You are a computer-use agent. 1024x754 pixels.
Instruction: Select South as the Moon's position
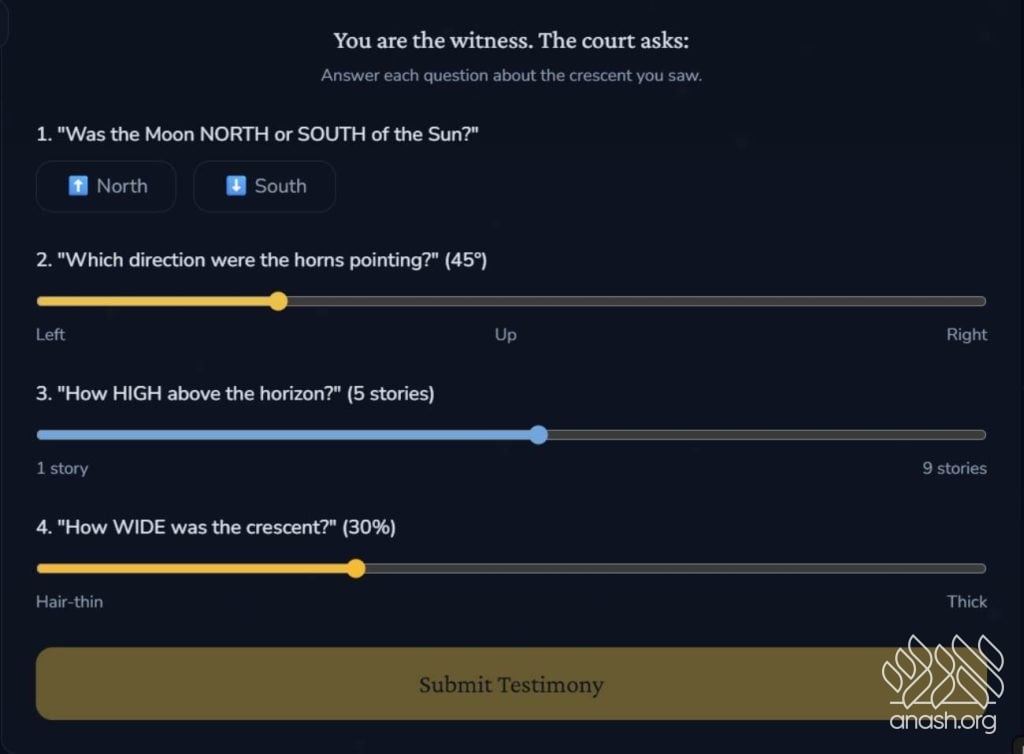point(264,186)
